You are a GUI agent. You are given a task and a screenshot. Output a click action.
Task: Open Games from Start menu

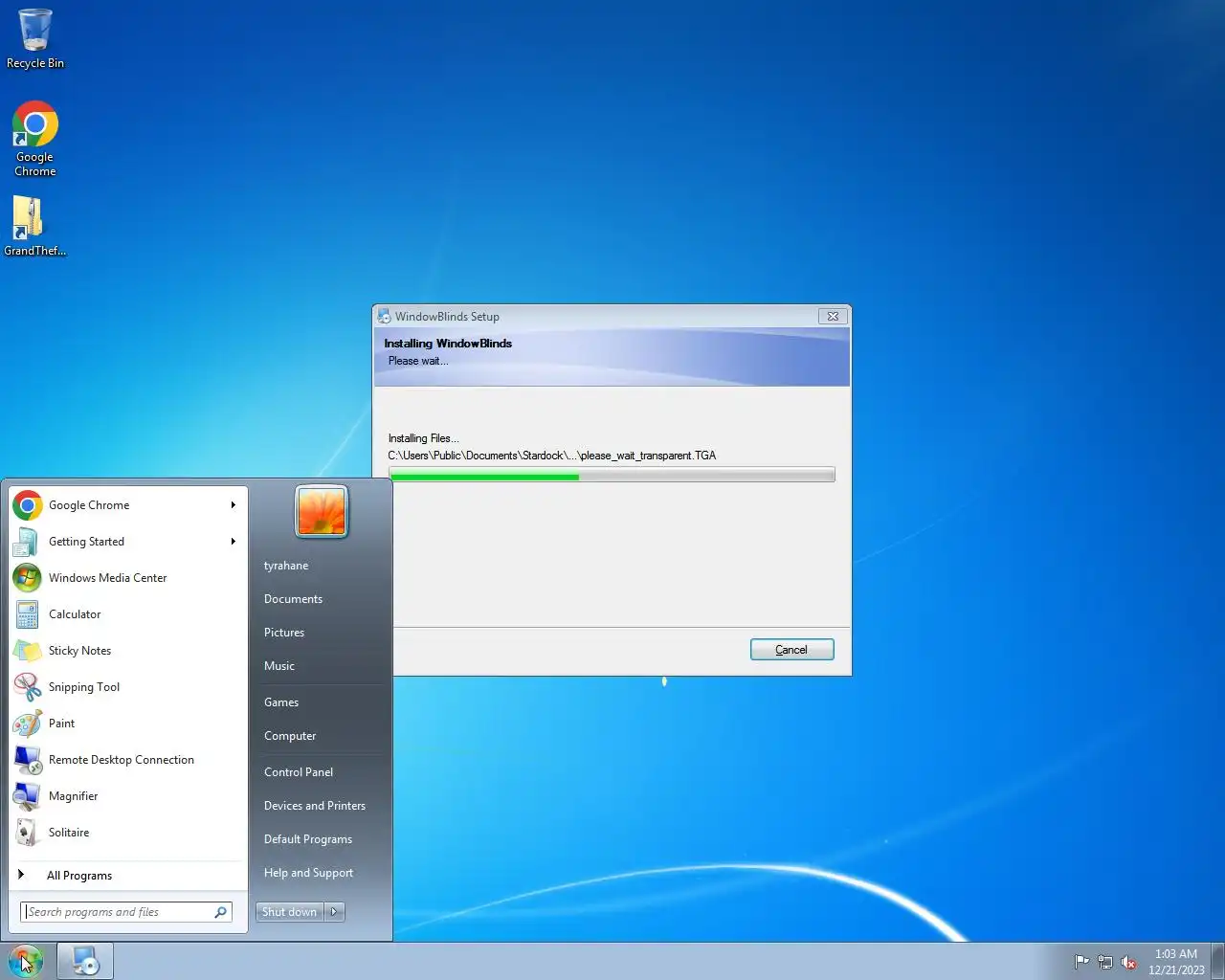tap(281, 702)
